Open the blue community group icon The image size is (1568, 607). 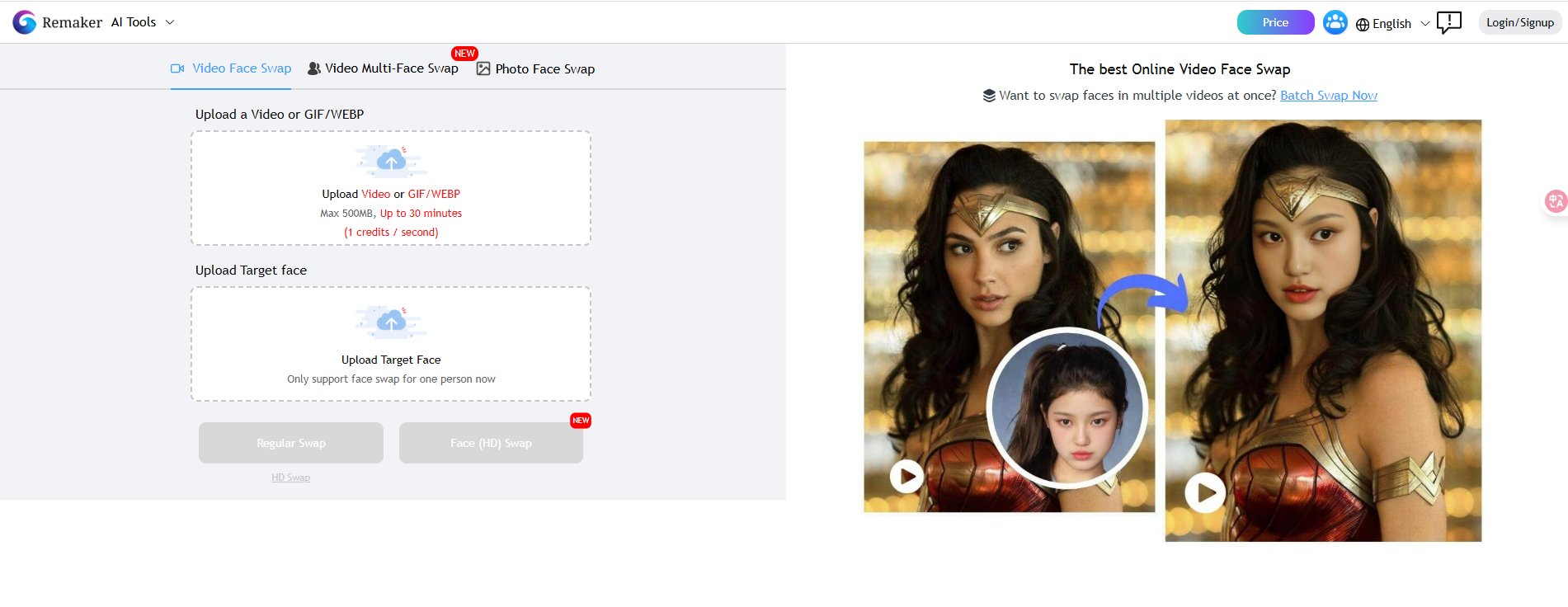point(1335,22)
